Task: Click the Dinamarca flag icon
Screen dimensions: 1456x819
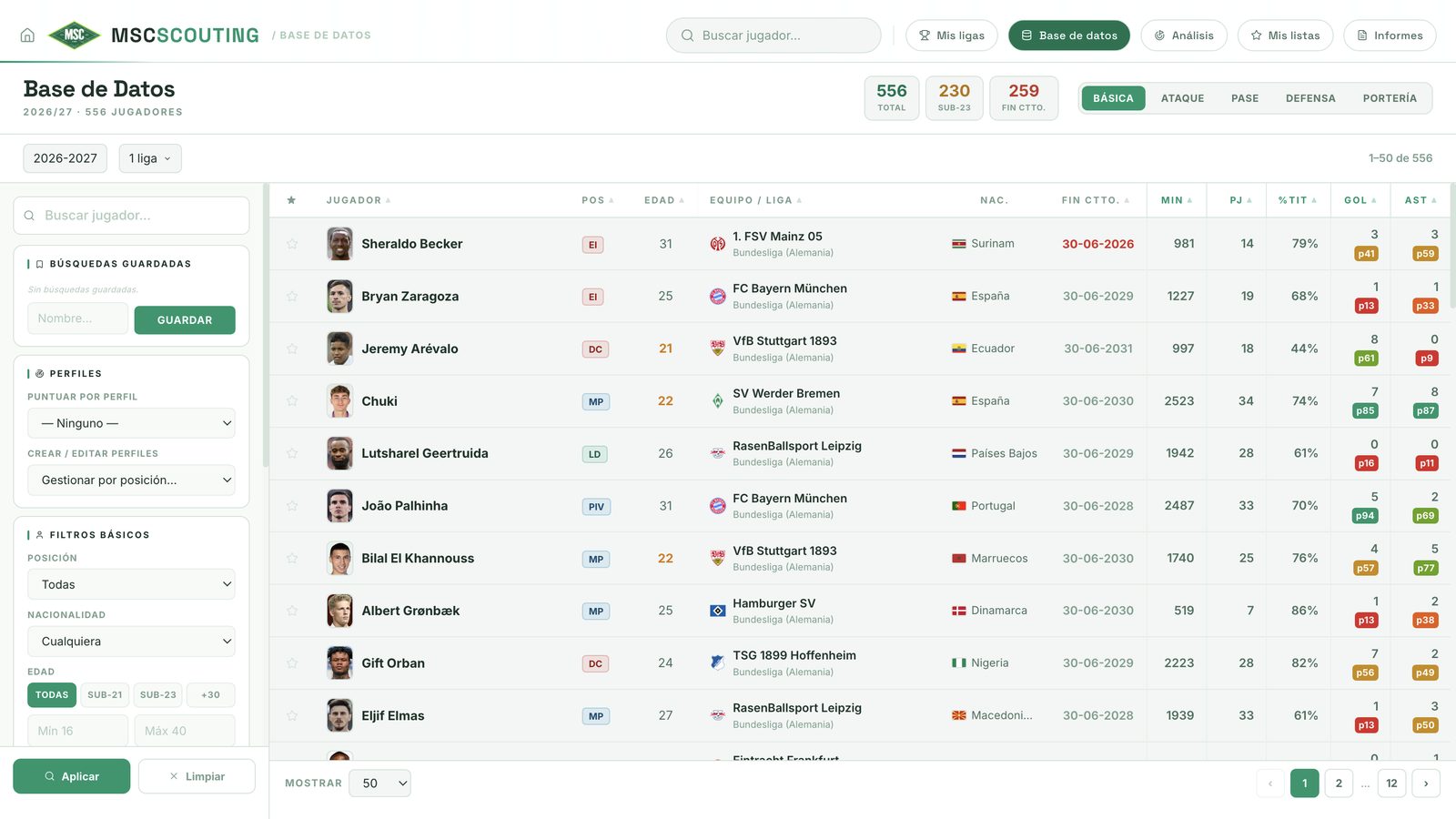Action: [959, 611]
